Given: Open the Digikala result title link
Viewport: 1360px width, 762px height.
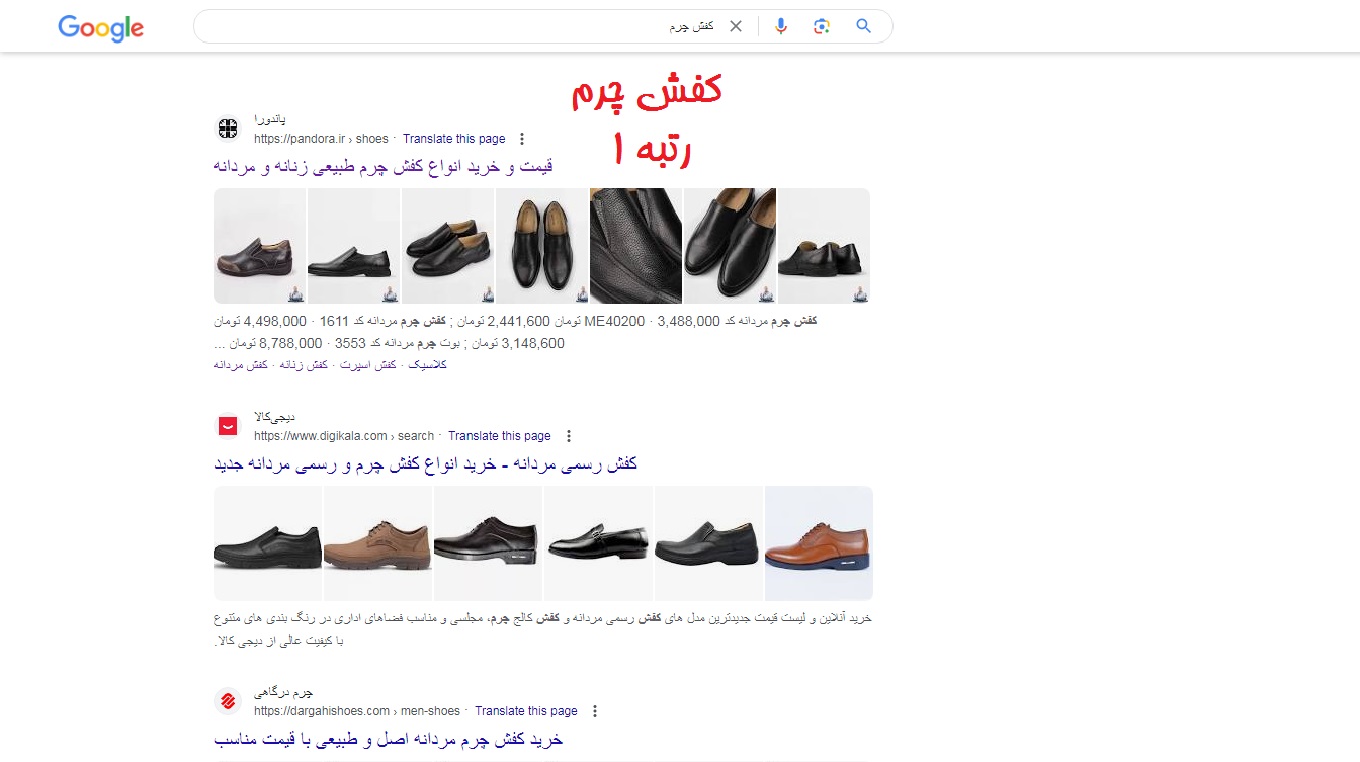Looking at the screenshot, I should point(425,464).
